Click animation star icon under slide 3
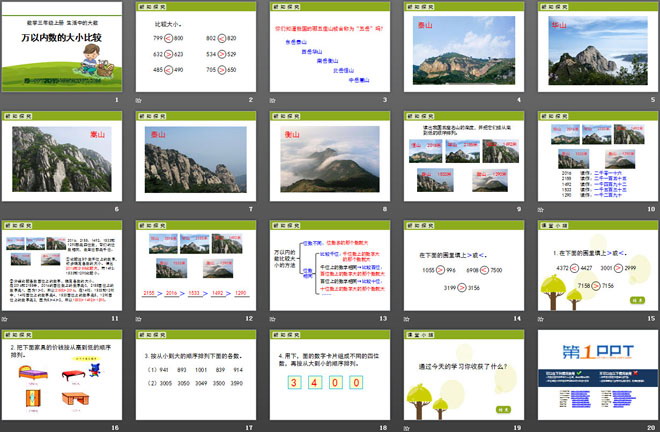660x432 pixels. tap(272, 100)
